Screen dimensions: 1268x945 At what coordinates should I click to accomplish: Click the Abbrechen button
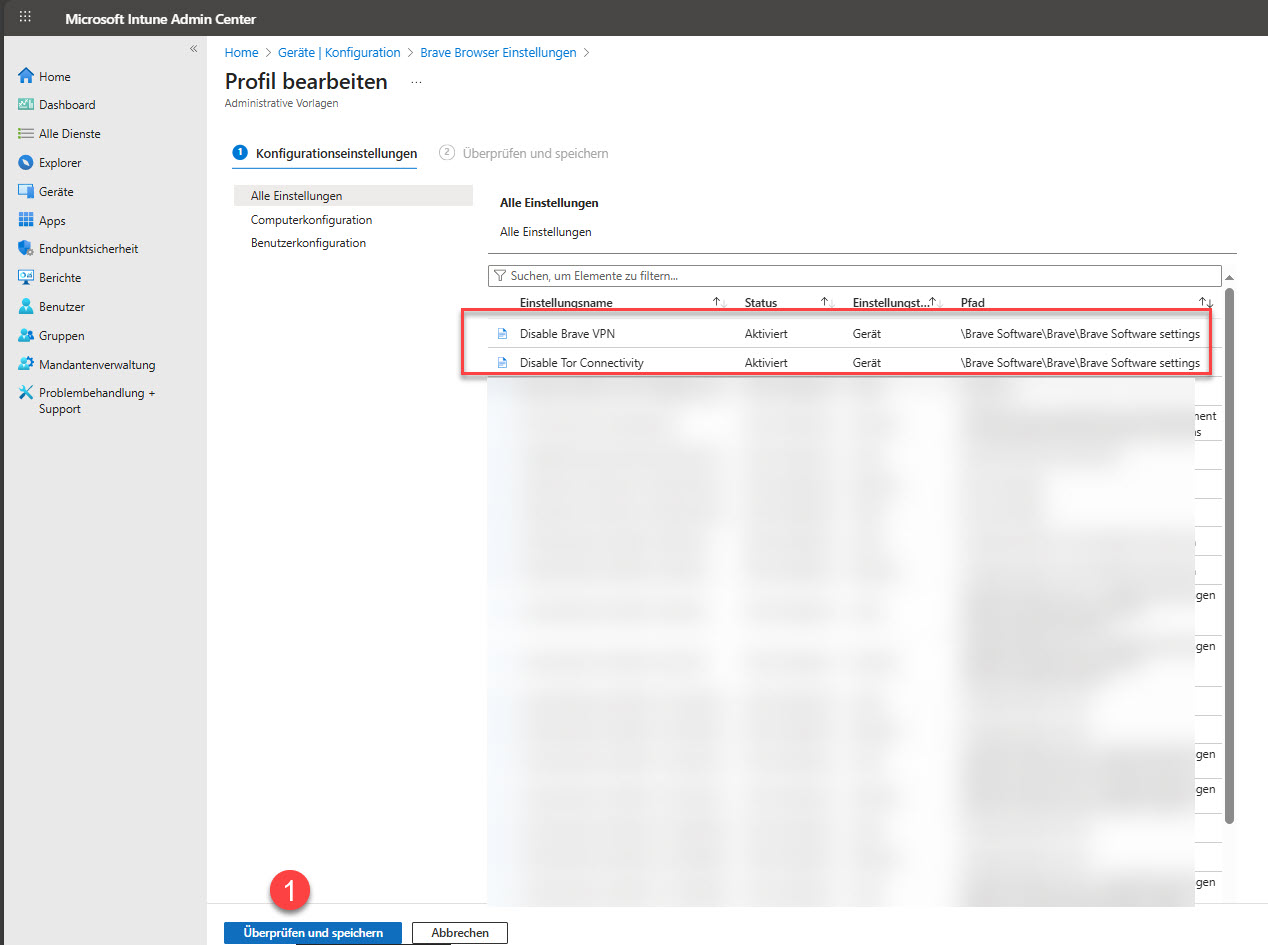(x=460, y=933)
